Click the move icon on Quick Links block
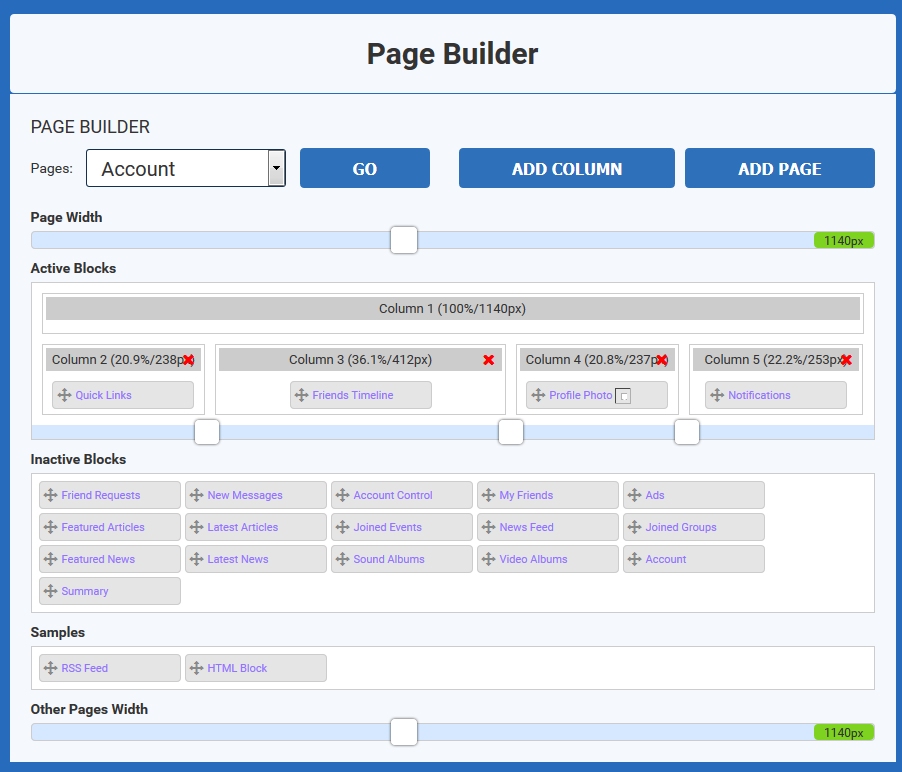 pos(65,395)
